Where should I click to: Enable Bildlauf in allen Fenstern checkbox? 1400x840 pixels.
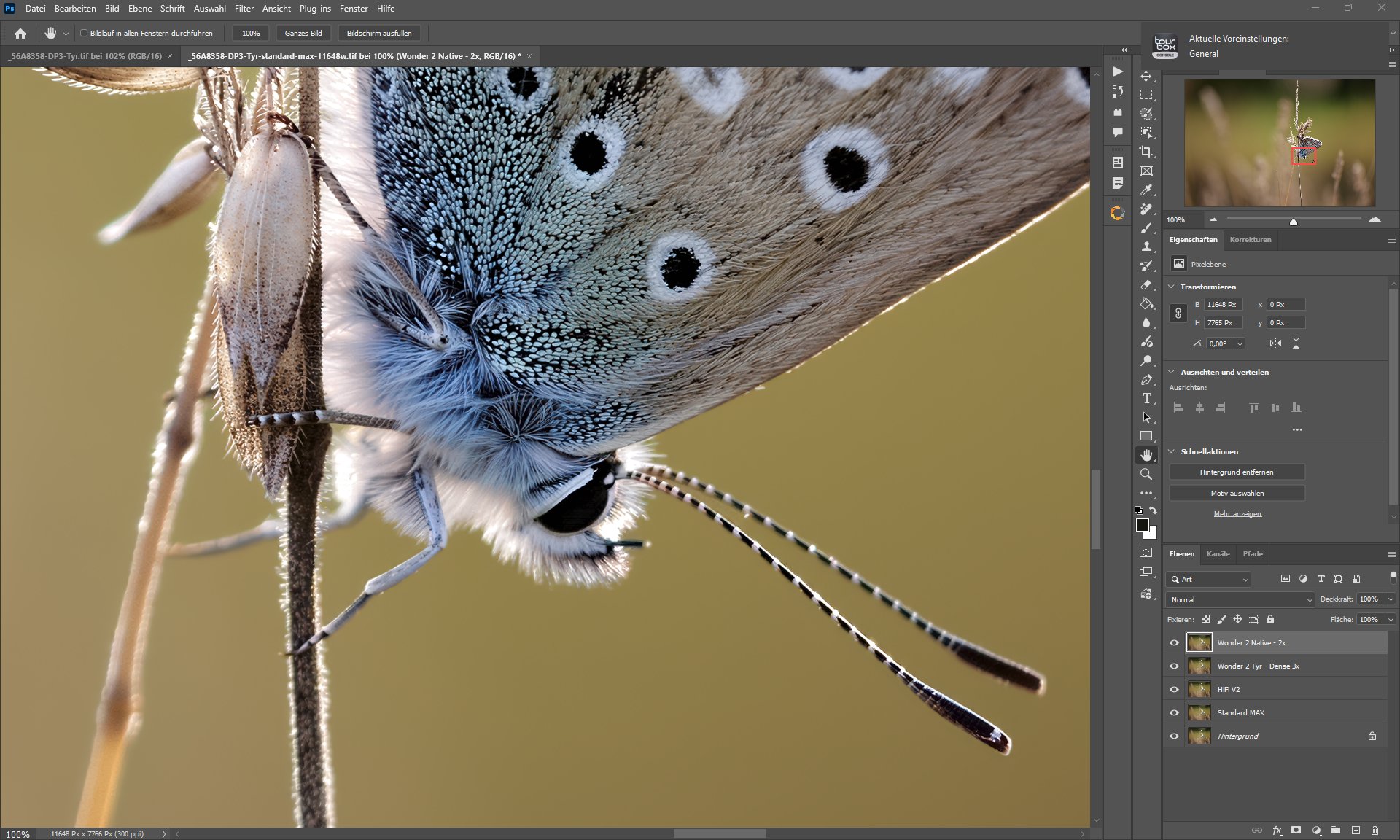point(84,33)
